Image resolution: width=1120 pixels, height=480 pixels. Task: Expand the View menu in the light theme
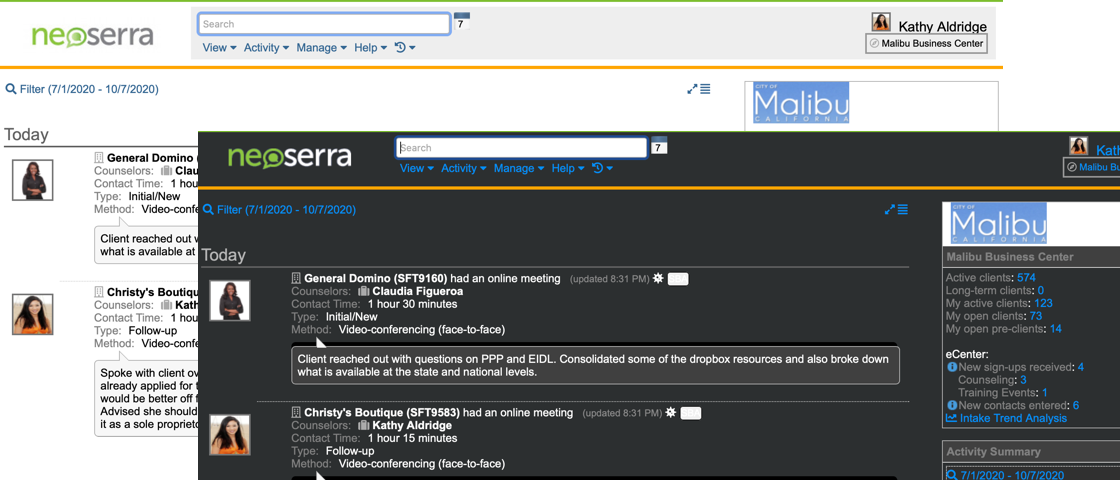[x=219, y=47]
